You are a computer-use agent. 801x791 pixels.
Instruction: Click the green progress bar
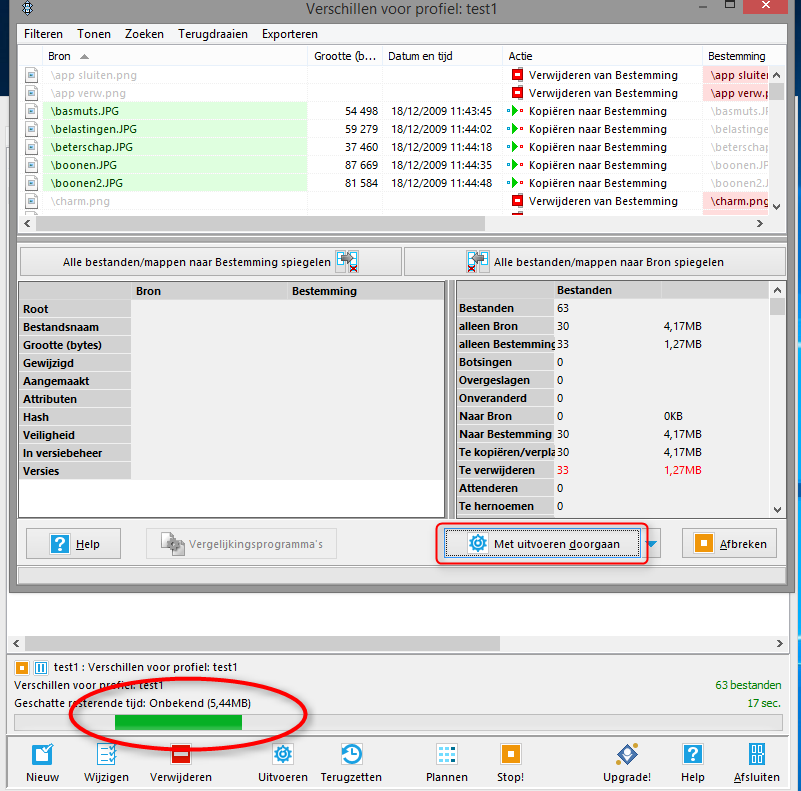coord(178,722)
